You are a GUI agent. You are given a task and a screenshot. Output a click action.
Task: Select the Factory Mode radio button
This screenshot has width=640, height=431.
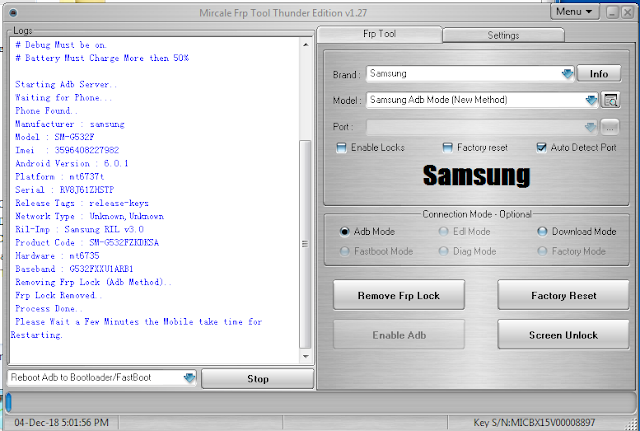542,251
